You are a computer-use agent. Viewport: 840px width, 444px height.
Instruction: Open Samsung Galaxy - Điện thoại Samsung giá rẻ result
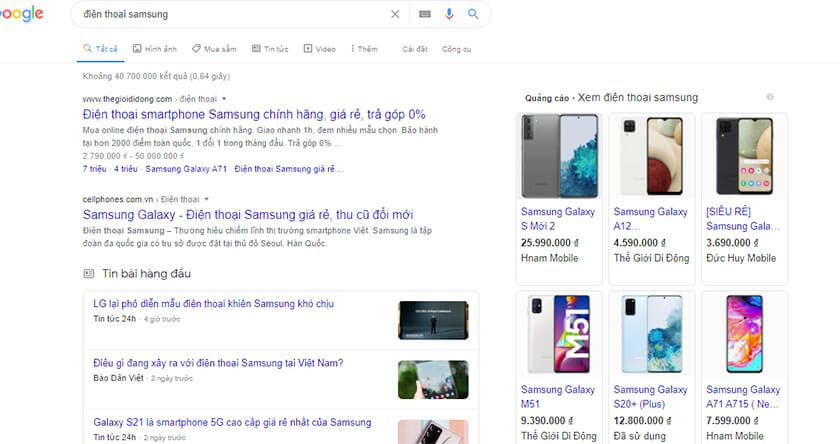248,215
